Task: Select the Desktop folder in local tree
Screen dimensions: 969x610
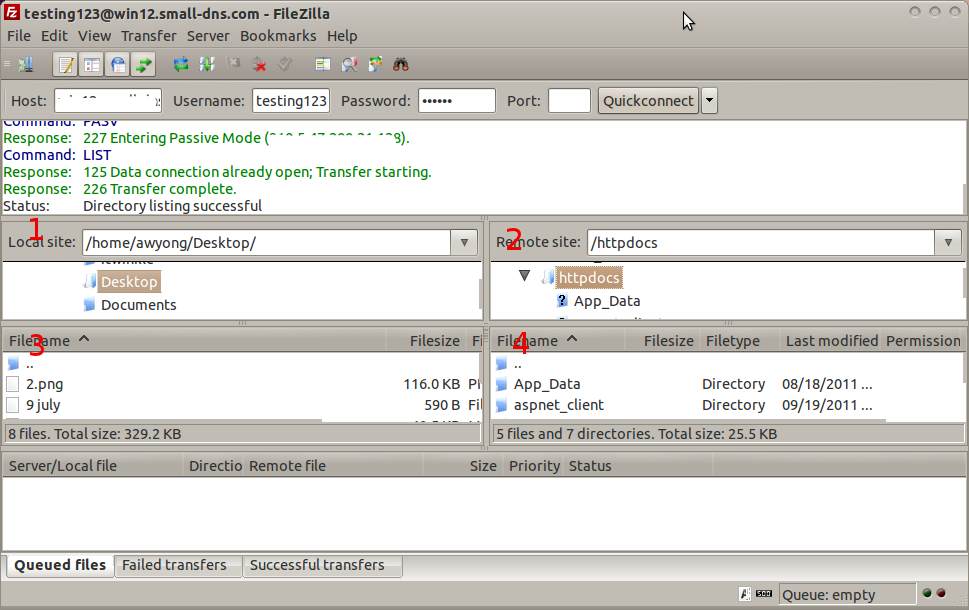Action: tap(129, 282)
